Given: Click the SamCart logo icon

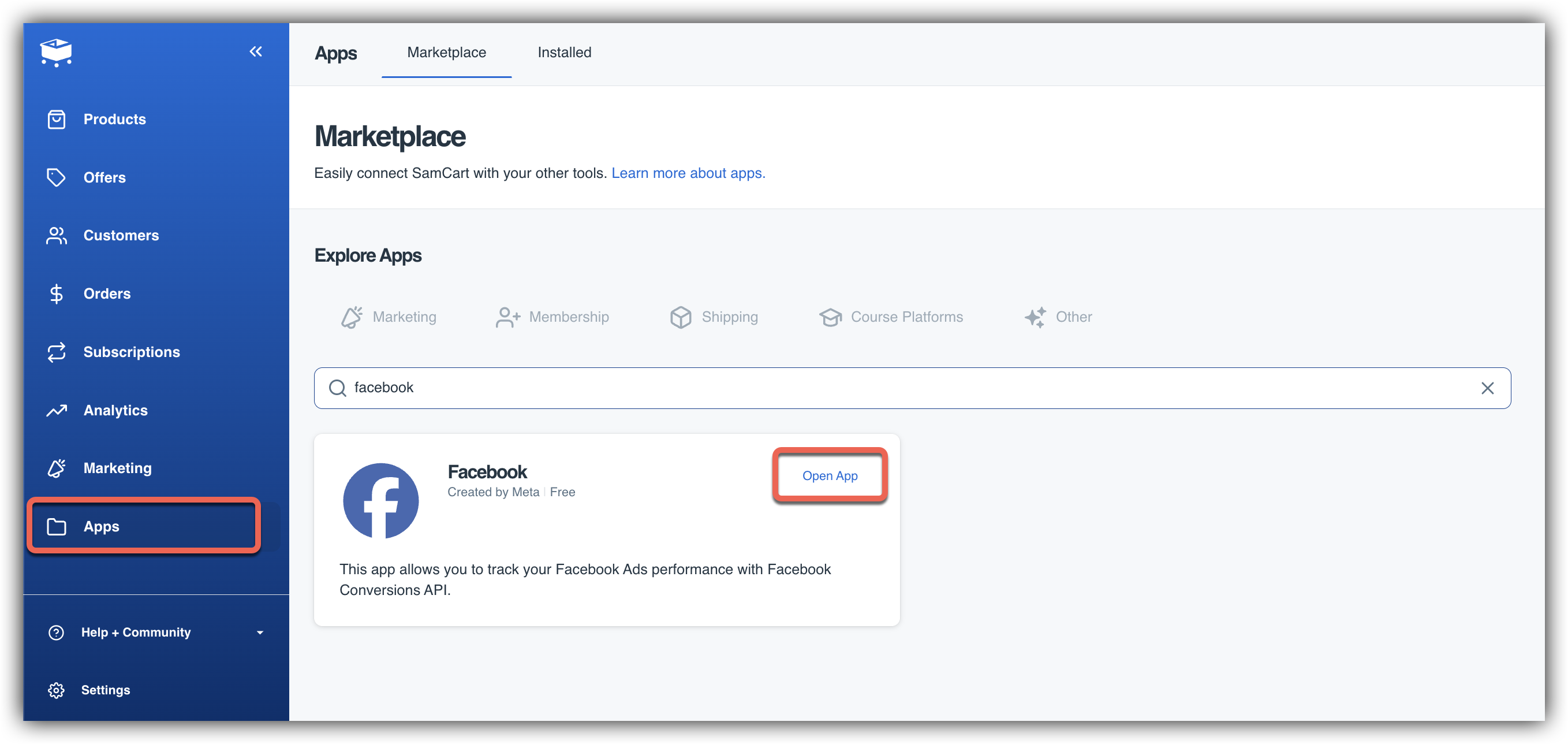Looking at the screenshot, I should tap(56, 52).
